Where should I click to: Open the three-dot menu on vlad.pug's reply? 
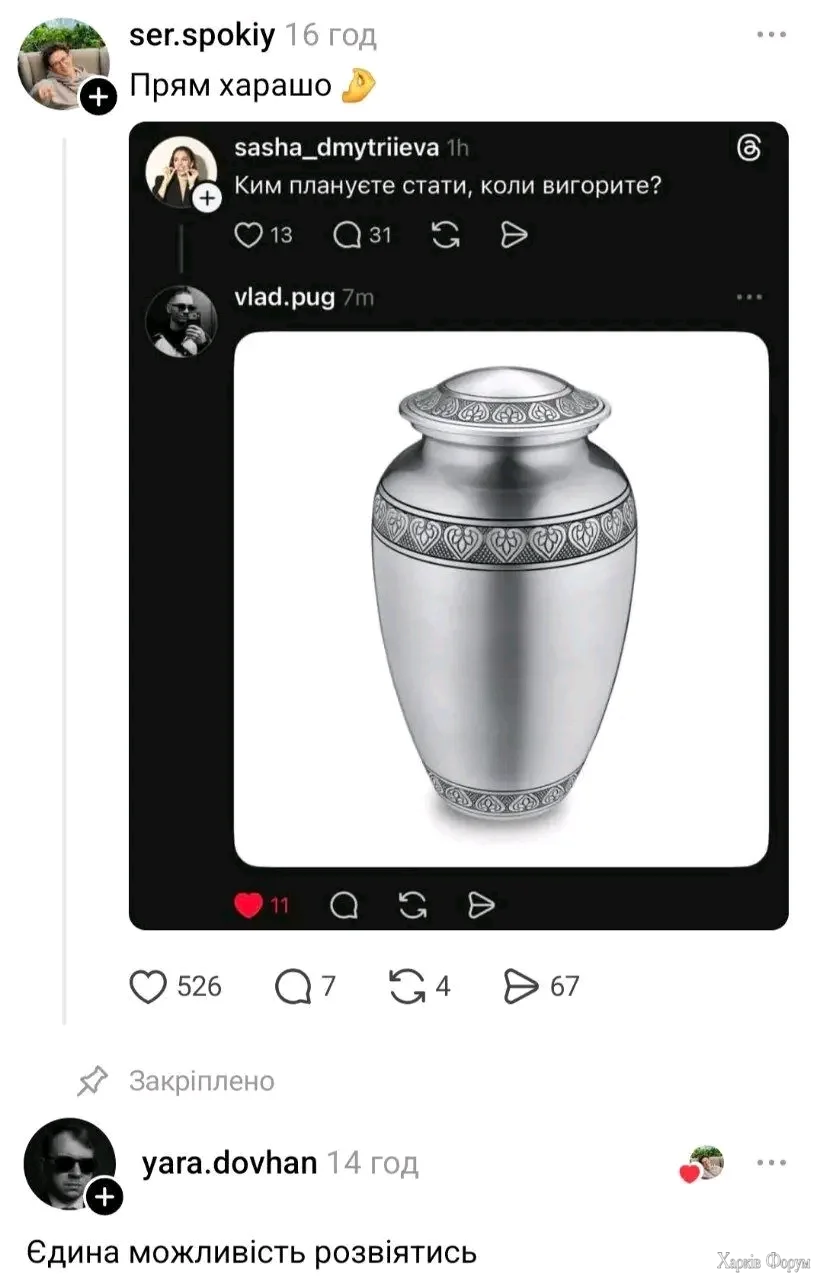click(x=748, y=297)
